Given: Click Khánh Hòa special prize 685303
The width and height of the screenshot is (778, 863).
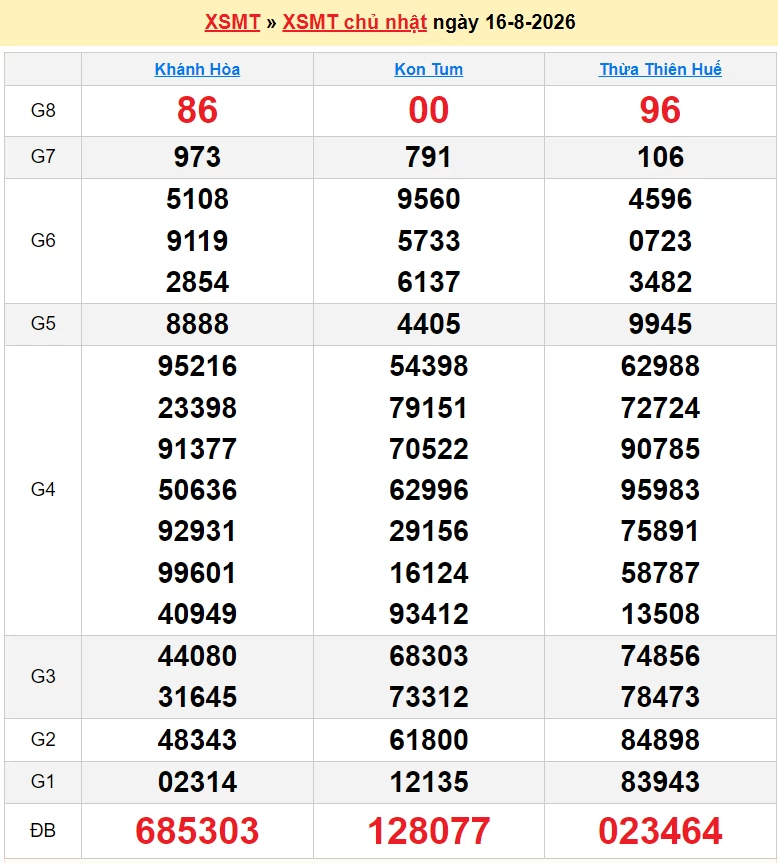Looking at the screenshot, I should (x=198, y=831).
